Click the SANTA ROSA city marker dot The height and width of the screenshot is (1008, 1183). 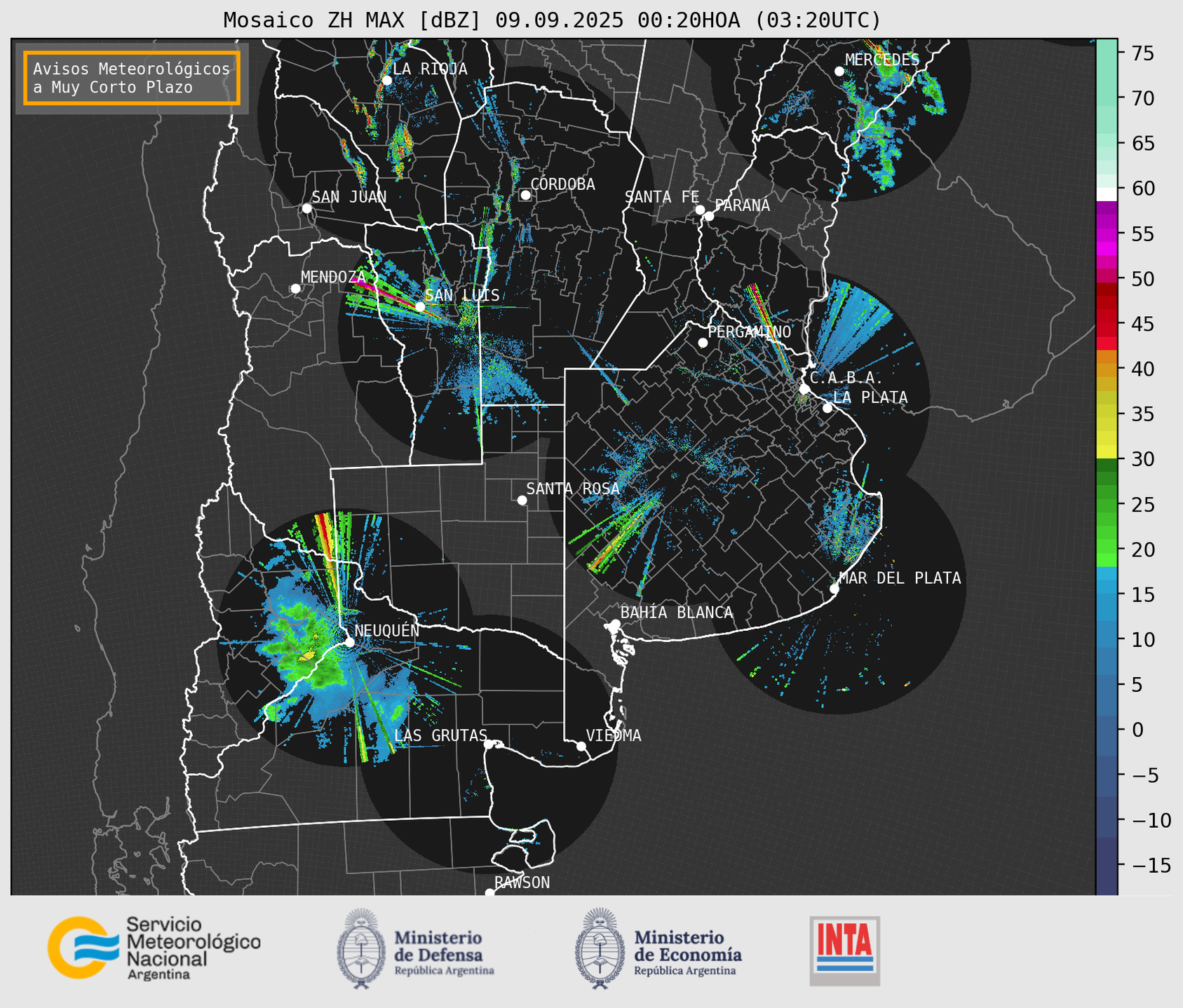tap(522, 500)
